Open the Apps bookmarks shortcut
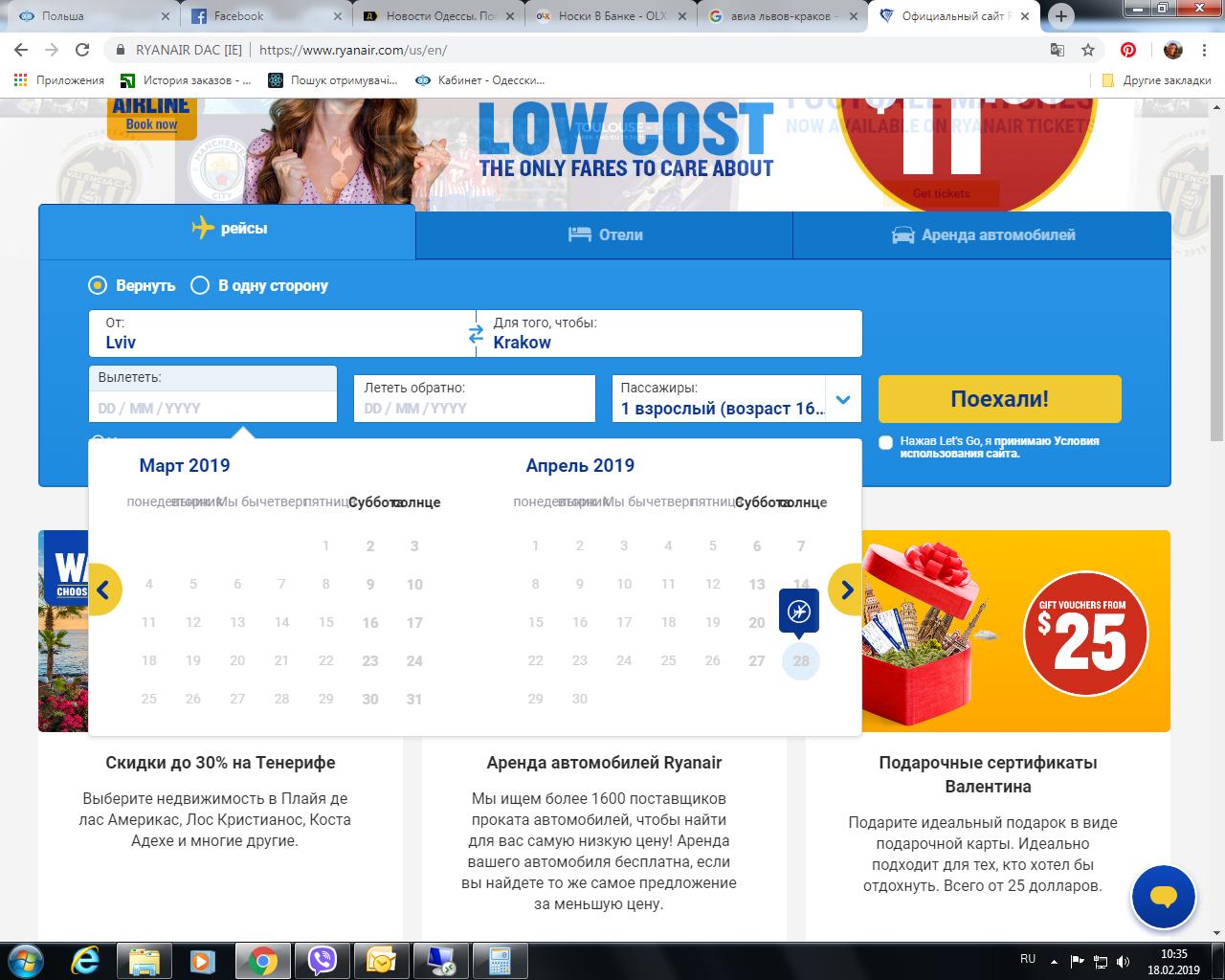The height and width of the screenshot is (980, 1225). [x=59, y=80]
